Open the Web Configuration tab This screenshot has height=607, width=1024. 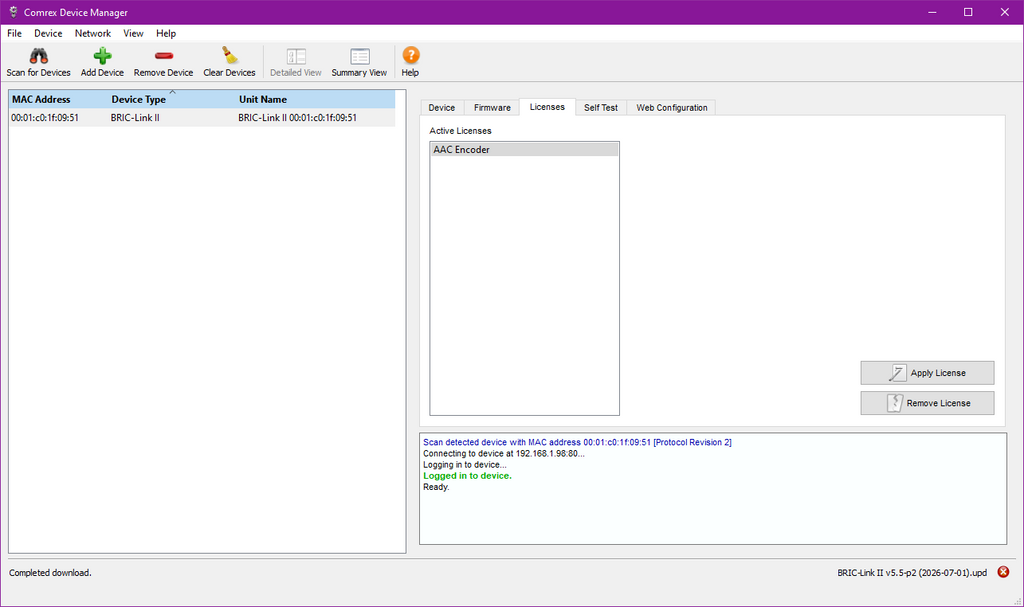click(x=671, y=108)
